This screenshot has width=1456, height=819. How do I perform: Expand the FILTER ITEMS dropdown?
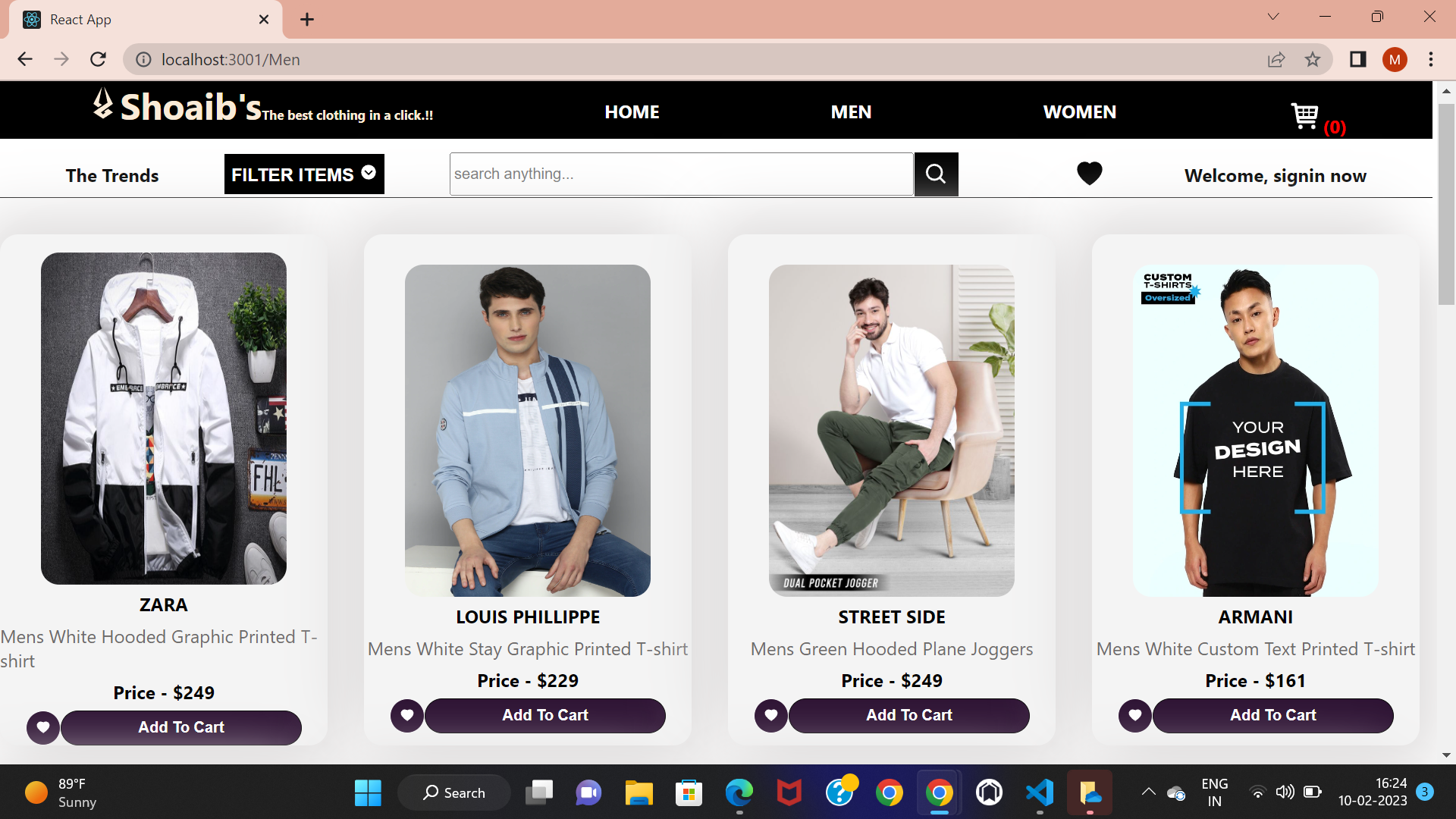[303, 174]
